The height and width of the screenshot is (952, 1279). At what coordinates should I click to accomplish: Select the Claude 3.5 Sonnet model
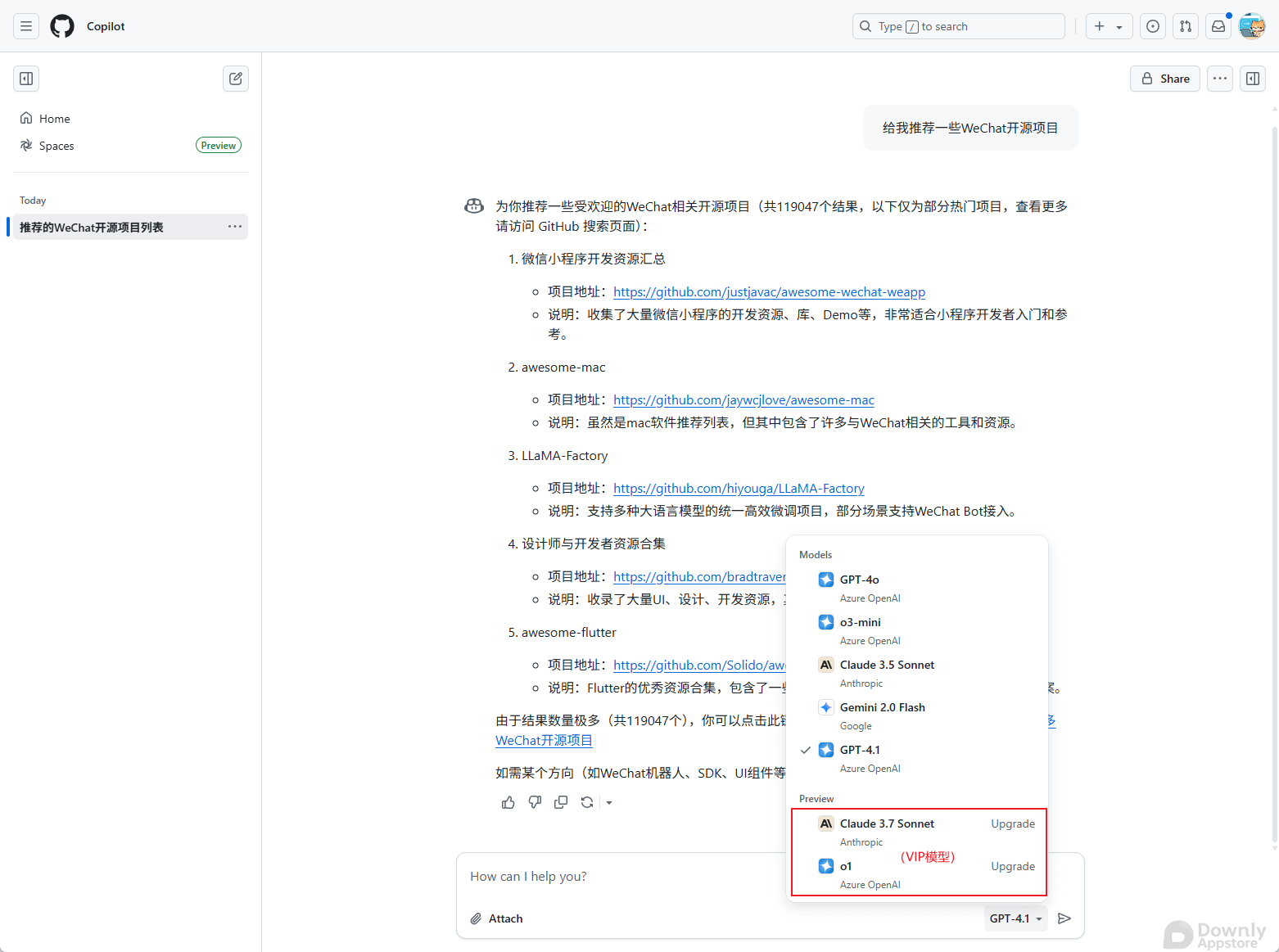tap(917, 673)
